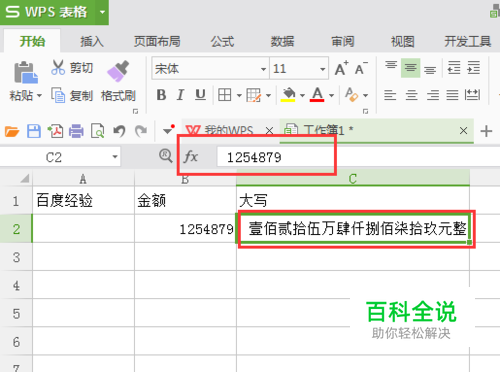Screen dimensions: 500x372
Task: Apply cell borders icon
Action: (224, 95)
